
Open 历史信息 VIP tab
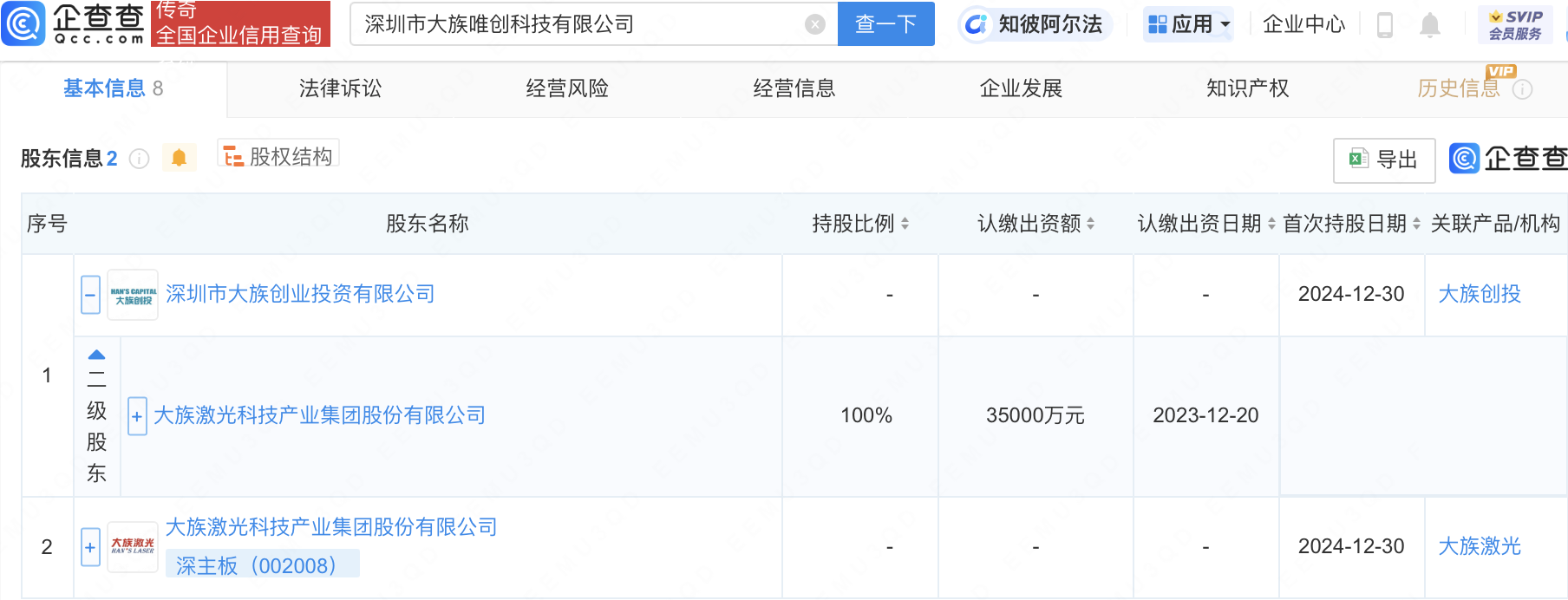point(1459,88)
